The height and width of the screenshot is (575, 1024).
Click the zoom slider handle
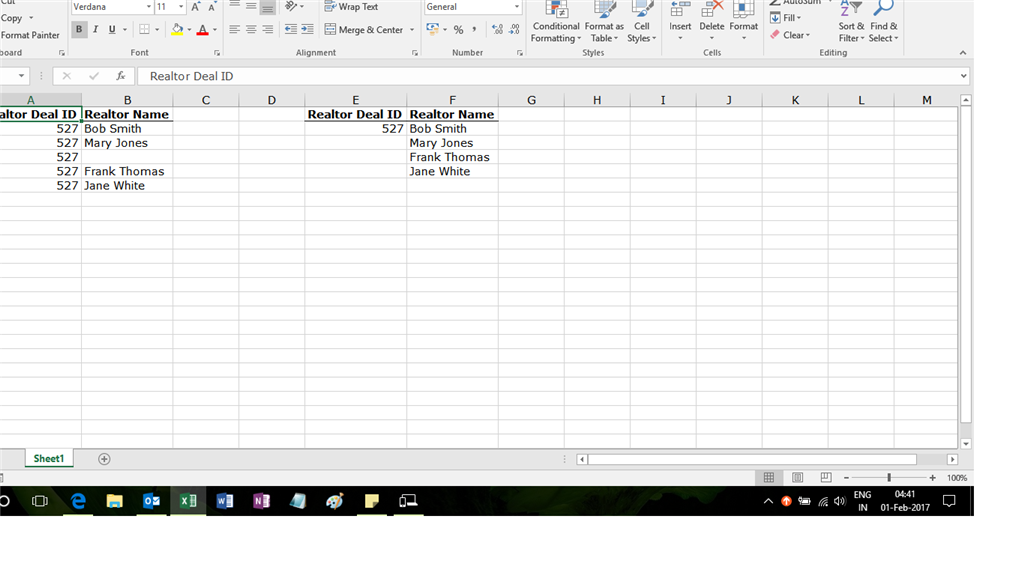(x=889, y=478)
